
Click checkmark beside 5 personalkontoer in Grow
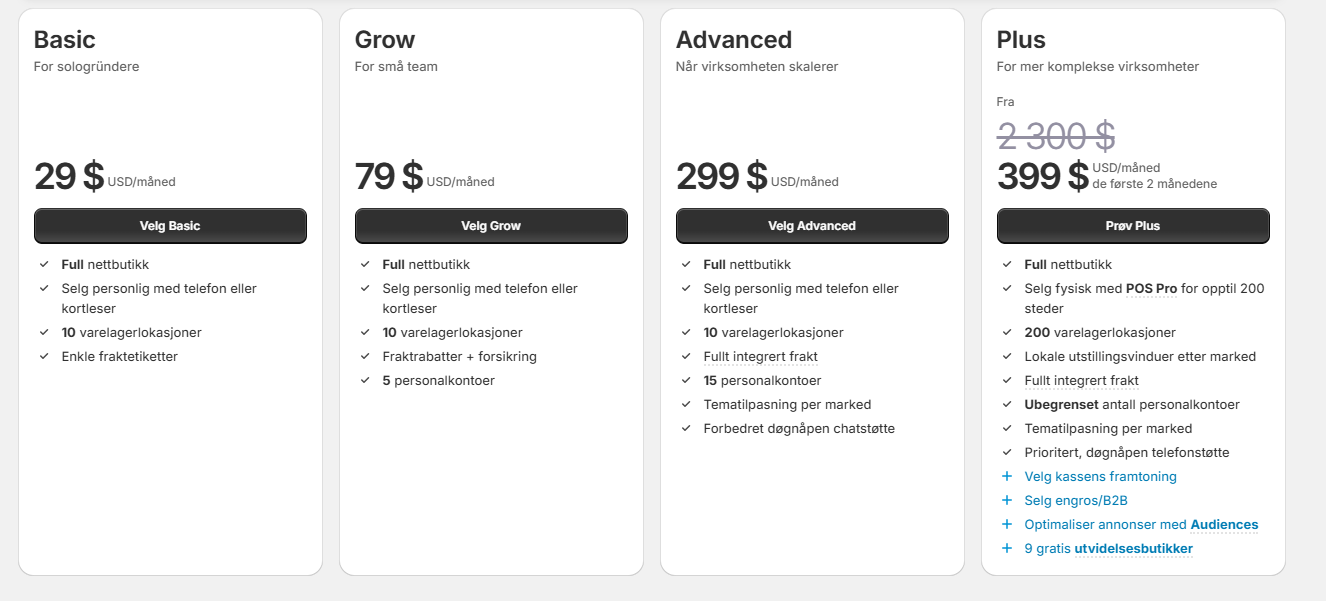coord(365,381)
